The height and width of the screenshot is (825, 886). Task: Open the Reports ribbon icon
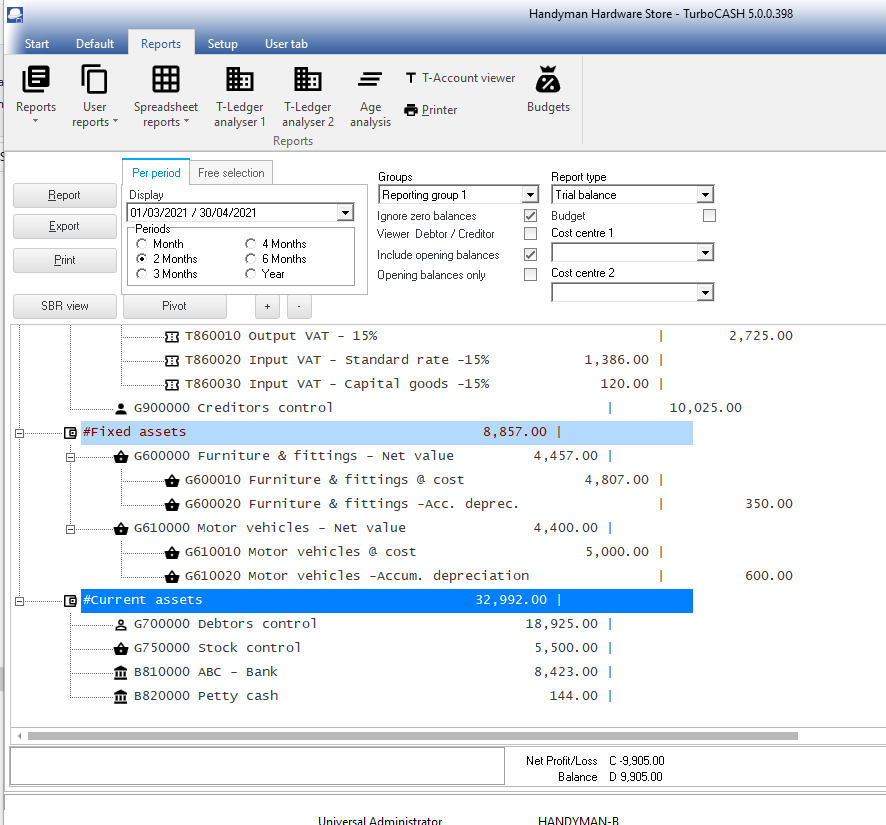click(x=36, y=80)
